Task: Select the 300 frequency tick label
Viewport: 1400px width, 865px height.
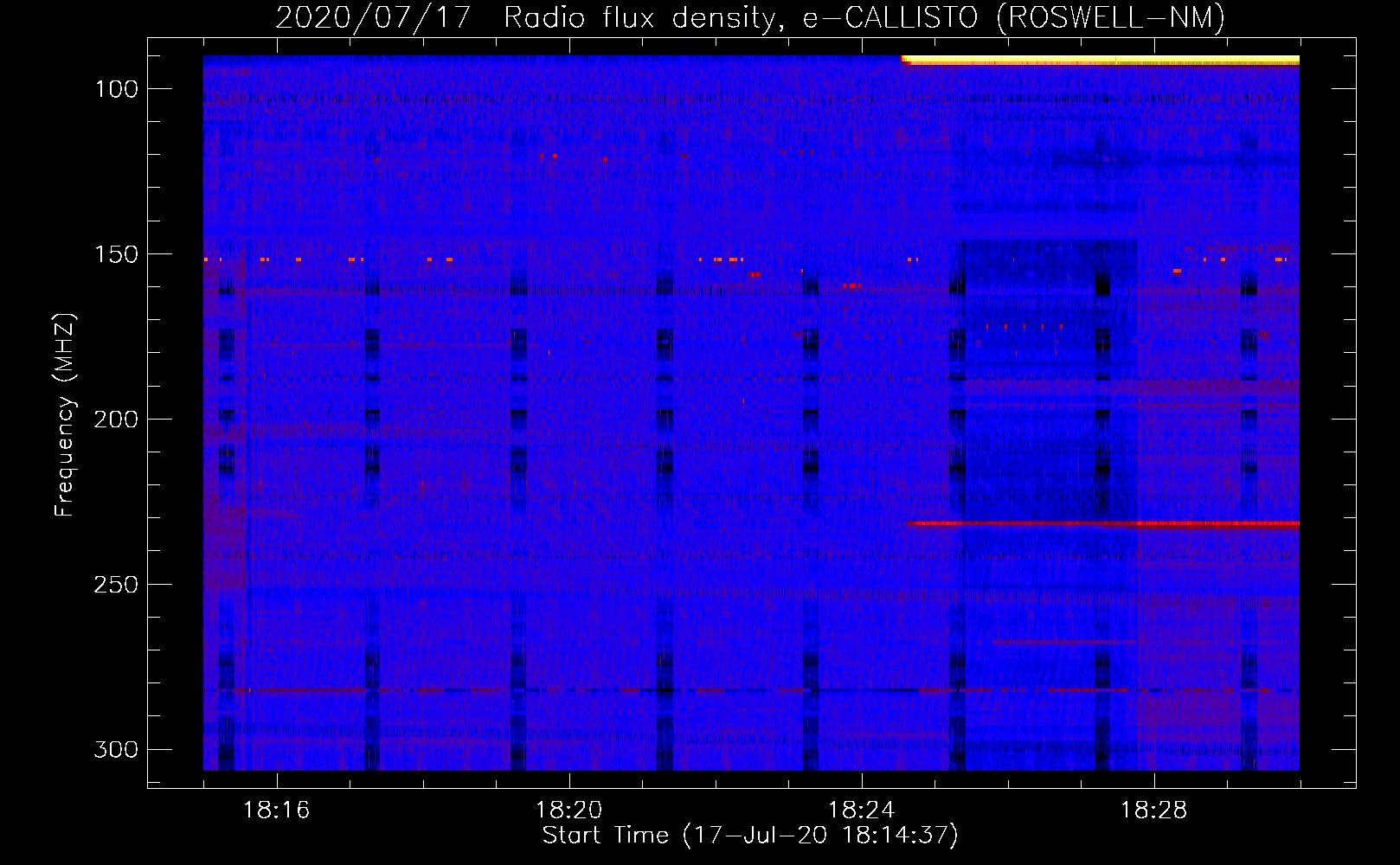Action: [116, 749]
